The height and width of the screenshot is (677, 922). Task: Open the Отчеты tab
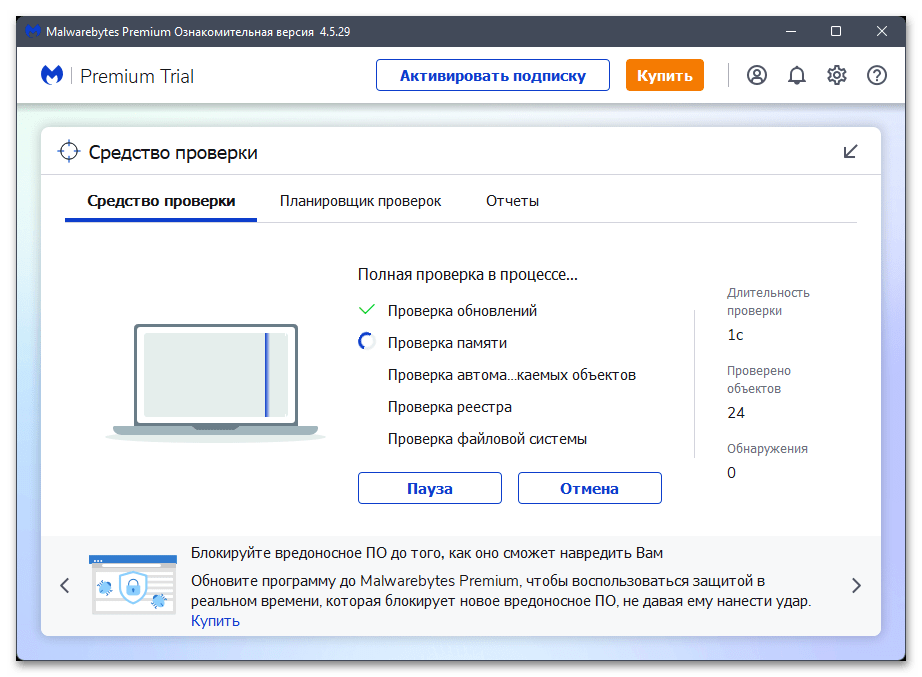tap(512, 201)
